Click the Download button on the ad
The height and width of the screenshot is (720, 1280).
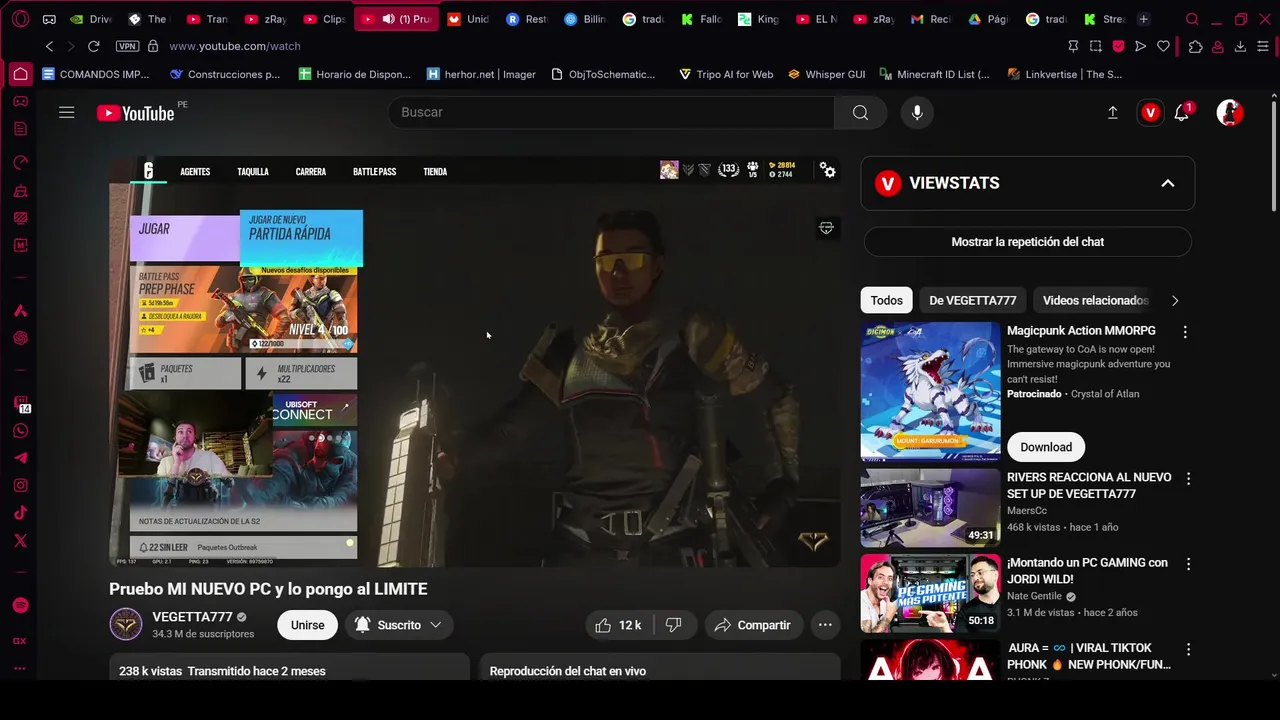tap(1046, 447)
